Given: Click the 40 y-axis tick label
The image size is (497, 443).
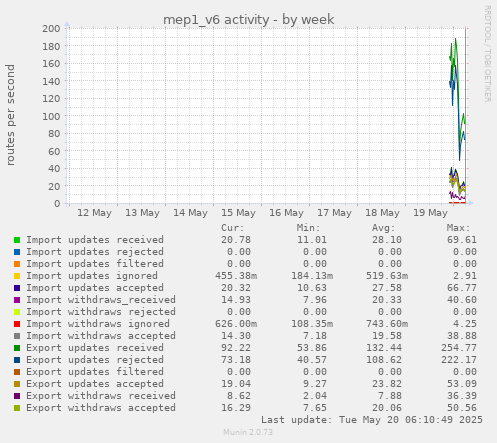Looking at the screenshot, I should tap(54, 169).
